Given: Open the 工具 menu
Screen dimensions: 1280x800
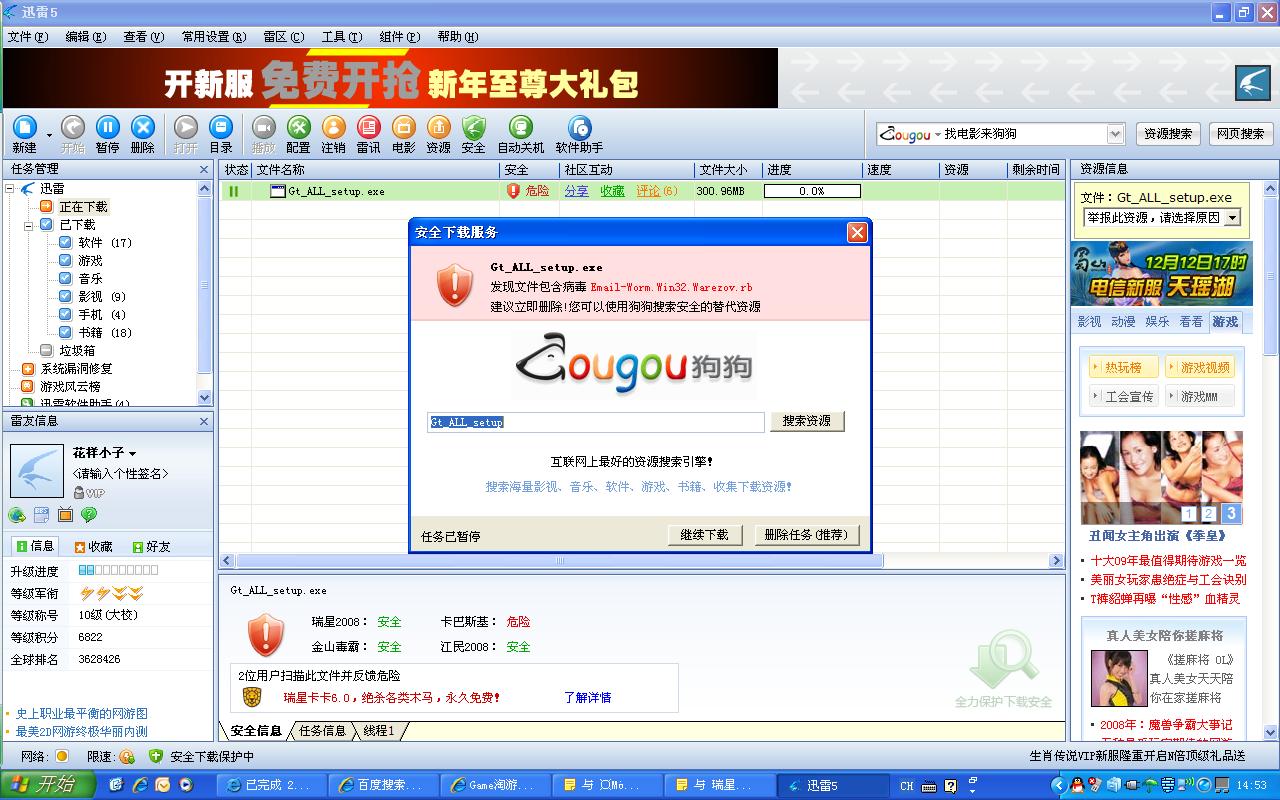Looking at the screenshot, I should pos(342,37).
